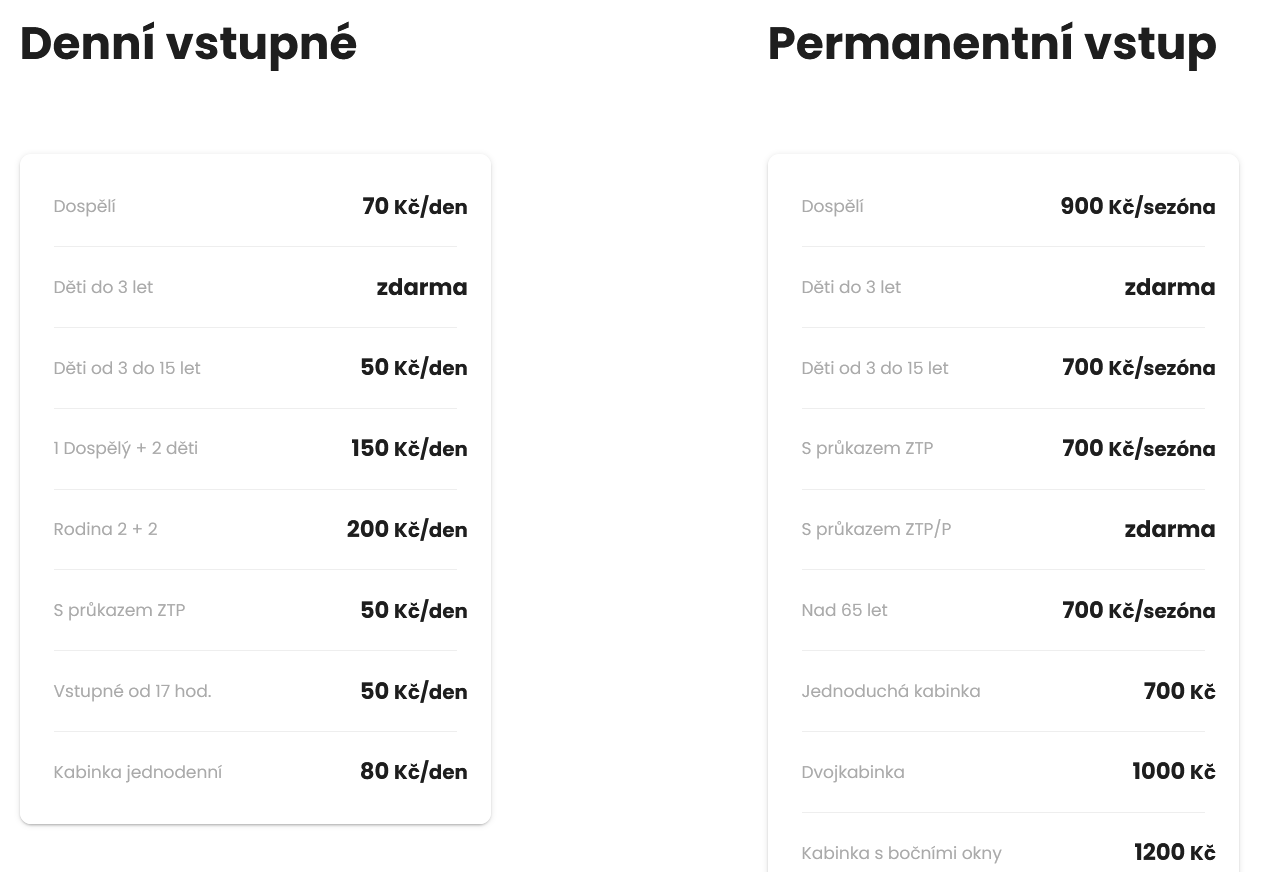Click the "150 Kč/den" price
This screenshot has height=872, width=1267.
[409, 449]
